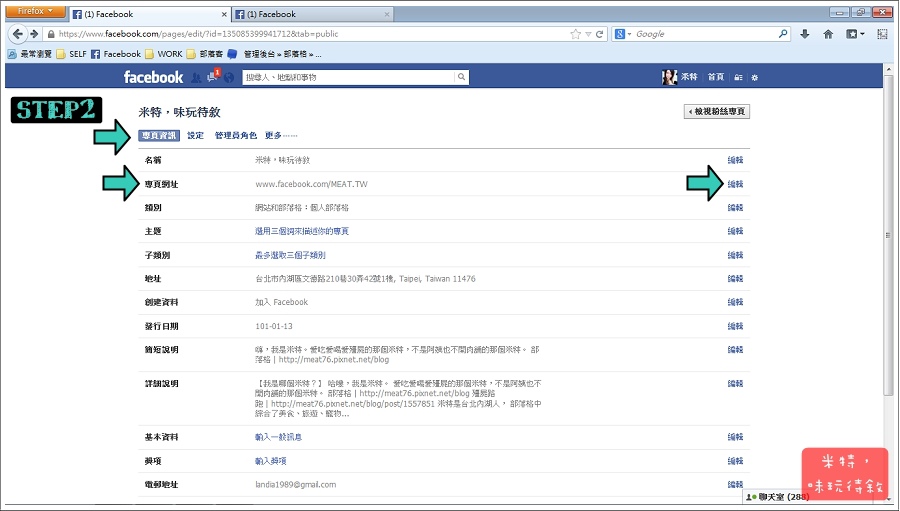Click the 最多選取三個子類別 link
900x511 pixels.
pos(290,256)
